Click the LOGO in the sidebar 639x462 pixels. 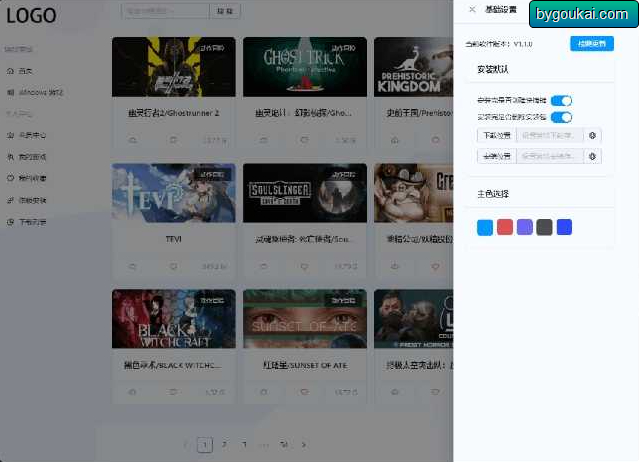pyautogui.click(x=31, y=15)
